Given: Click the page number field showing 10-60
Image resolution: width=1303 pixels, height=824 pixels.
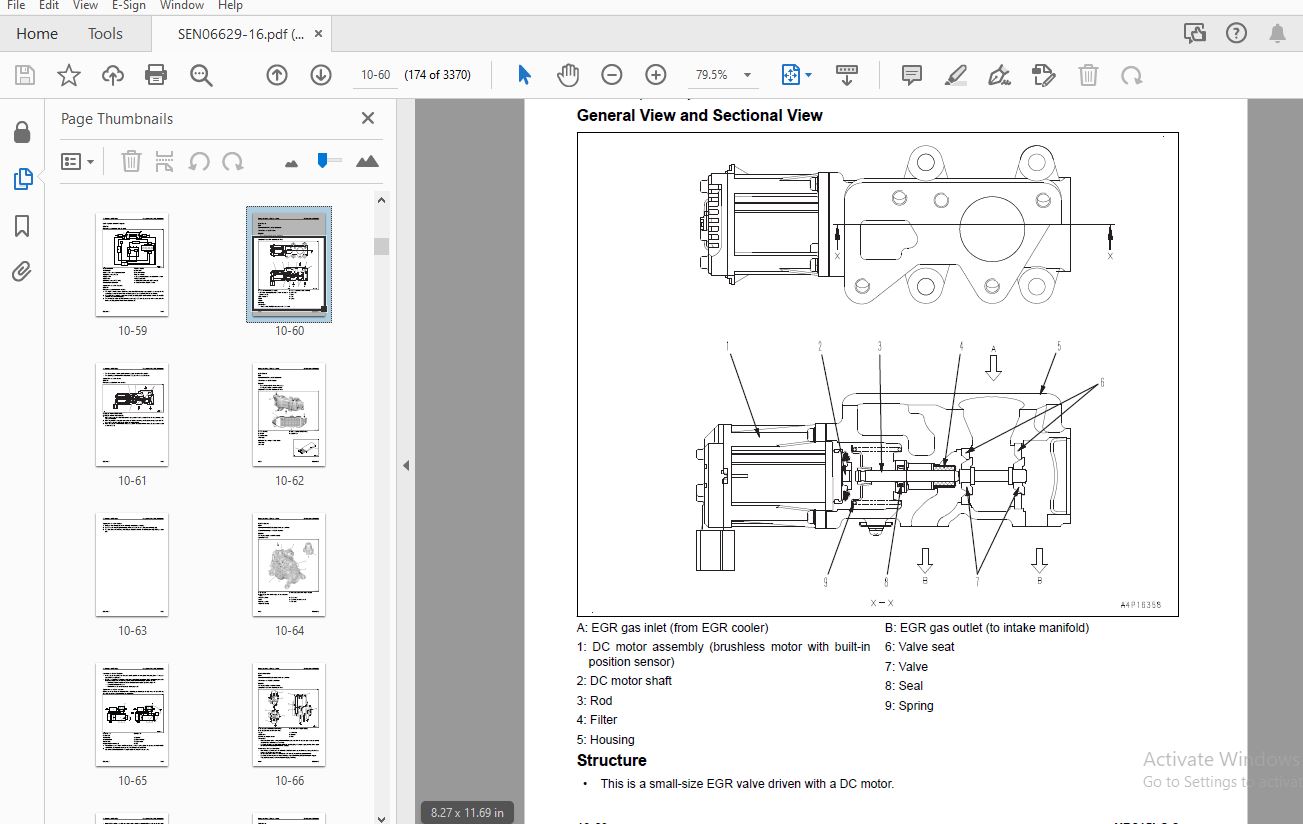Looking at the screenshot, I should 375,75.
